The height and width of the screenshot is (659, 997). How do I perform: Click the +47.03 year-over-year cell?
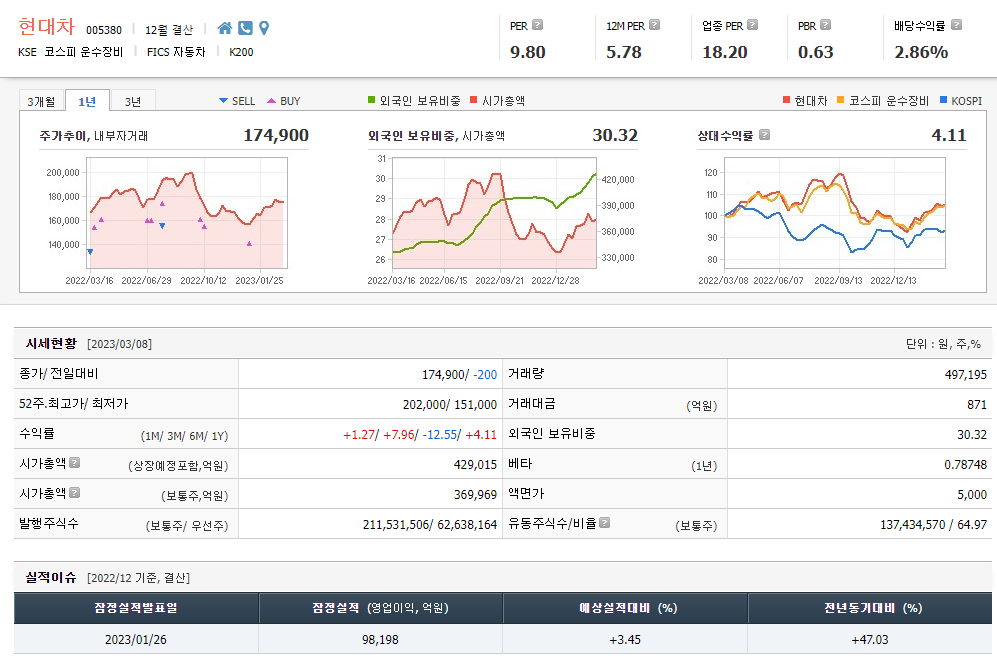click(x=870, y=639)
